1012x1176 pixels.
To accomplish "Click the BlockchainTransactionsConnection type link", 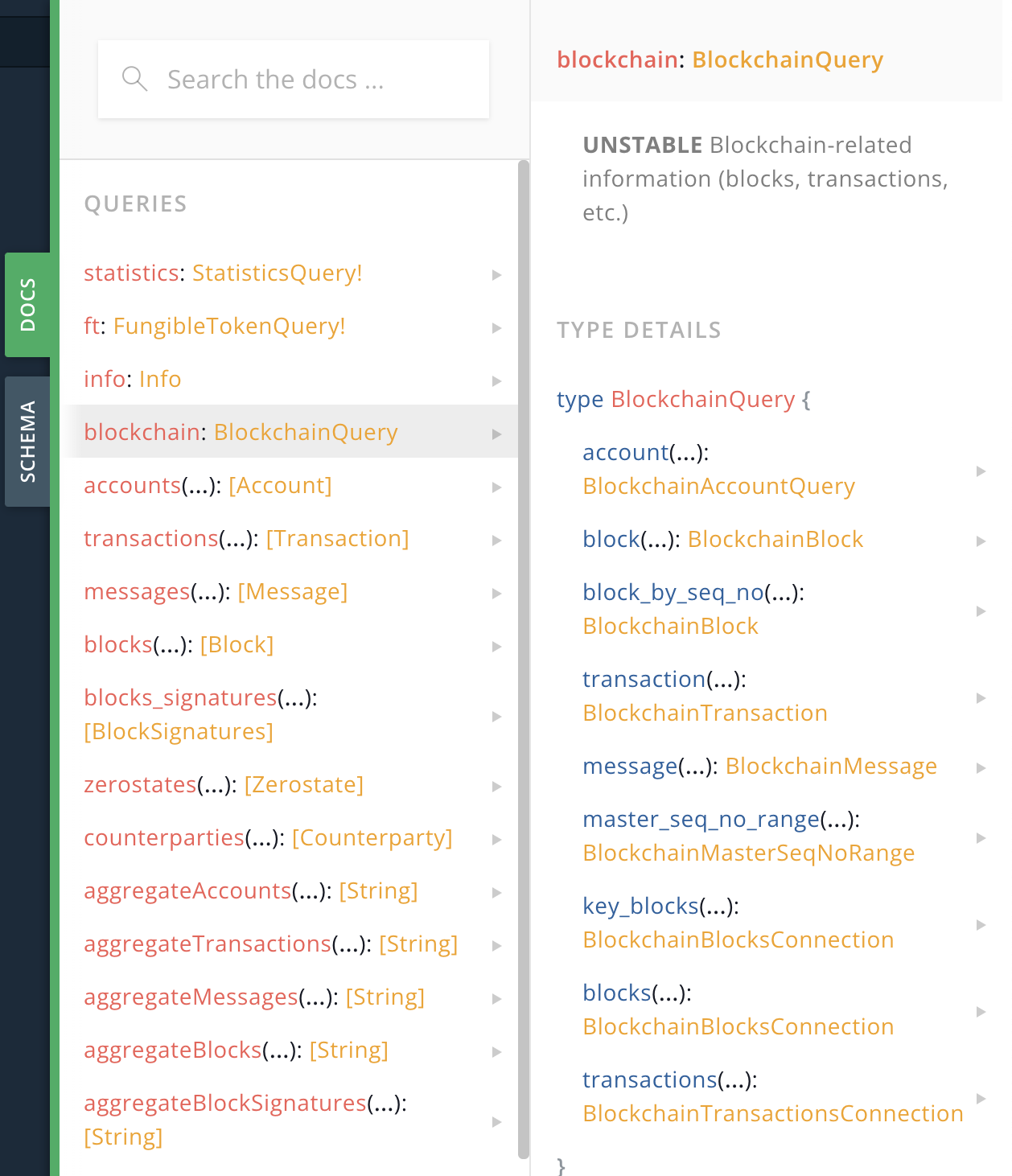I will tap(773, 1113).
